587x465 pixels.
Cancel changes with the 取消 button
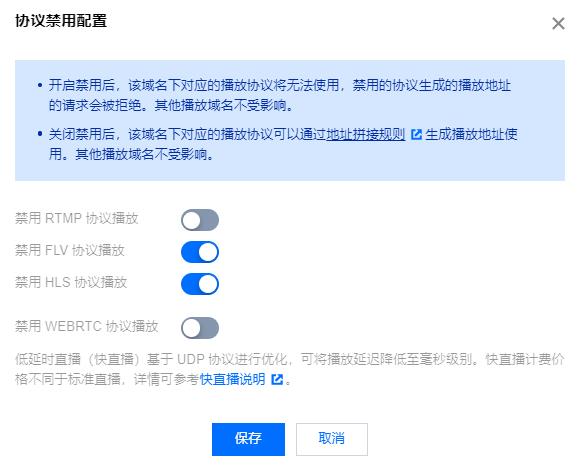[x=332, y=439]
